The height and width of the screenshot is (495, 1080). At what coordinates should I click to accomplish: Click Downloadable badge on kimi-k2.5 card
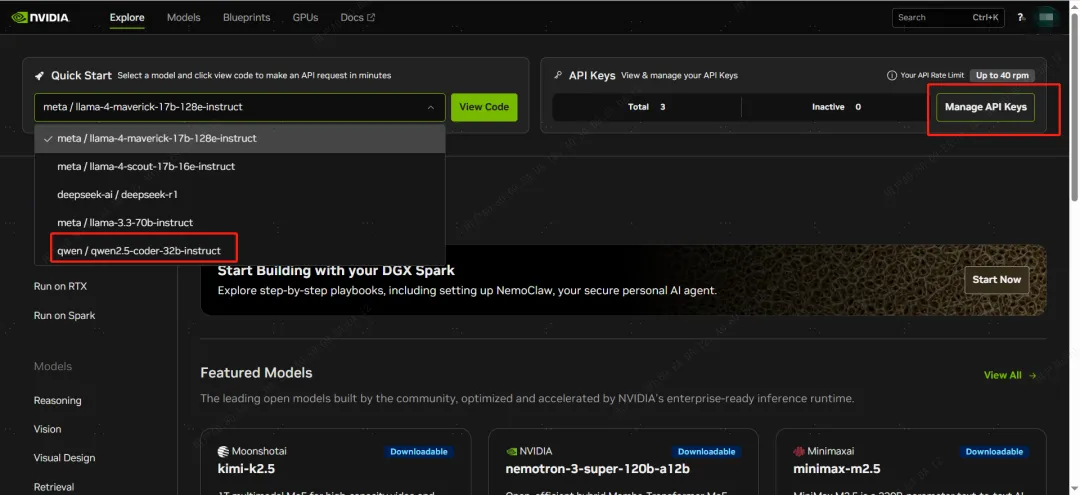coord(419,452)
